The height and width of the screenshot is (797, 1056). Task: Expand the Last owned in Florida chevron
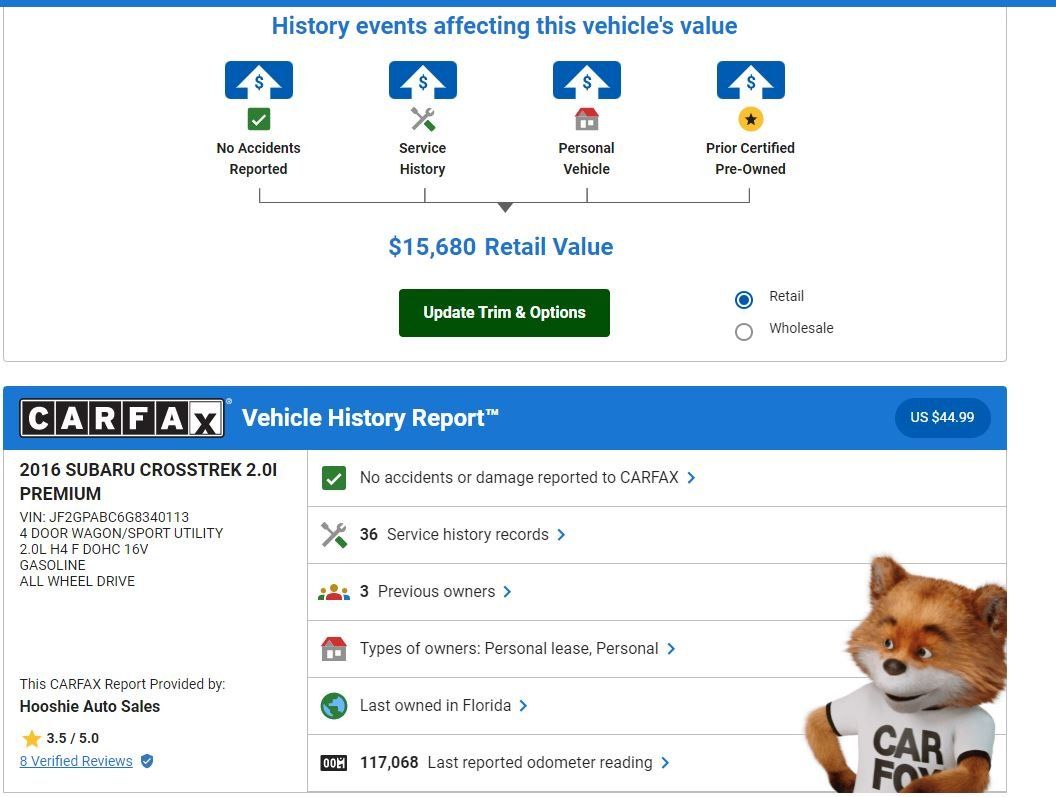(524, 705)
